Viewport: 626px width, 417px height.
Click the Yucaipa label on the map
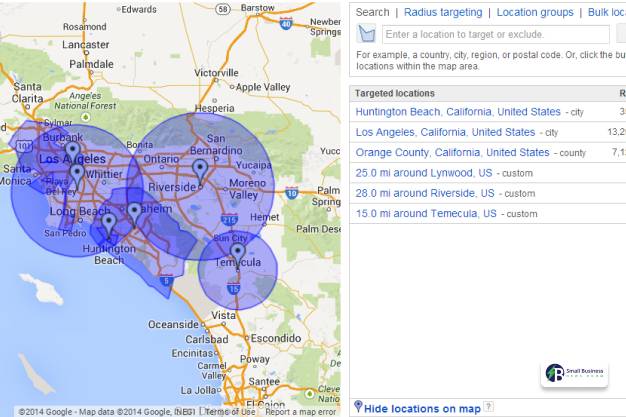pos(254,165)
